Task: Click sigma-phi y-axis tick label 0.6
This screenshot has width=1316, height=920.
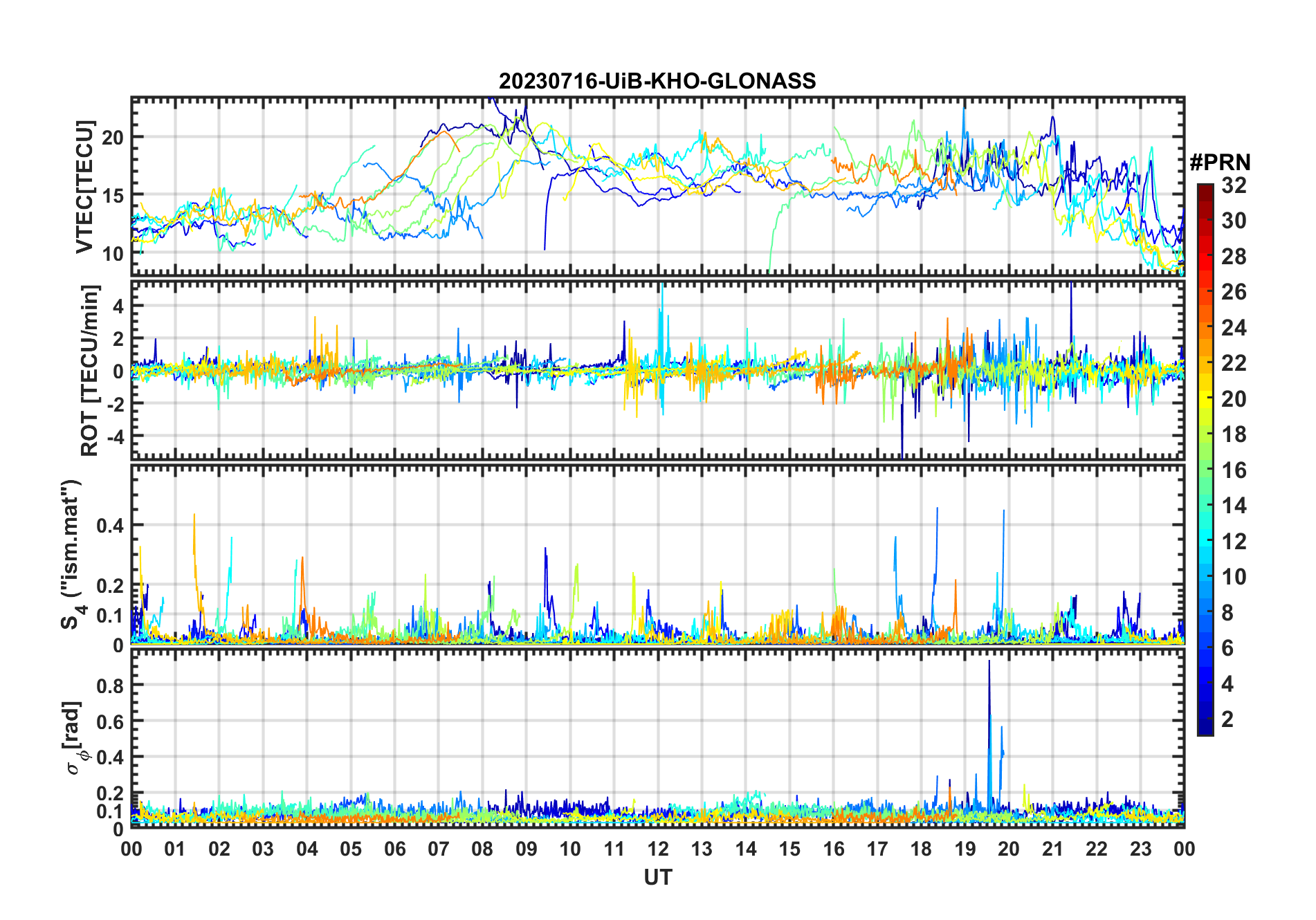Action: point(110,721)
